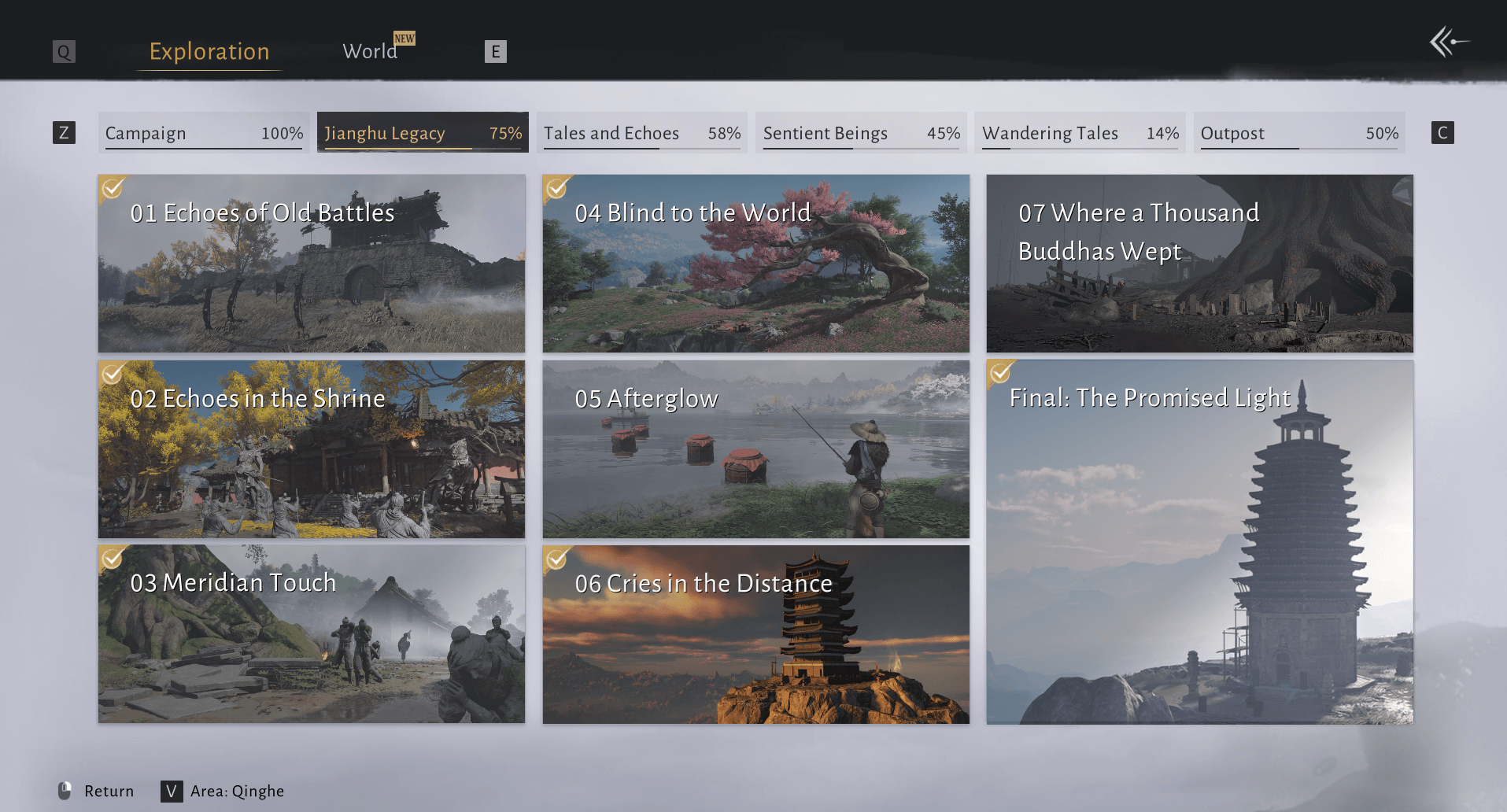Click the V key icon for area
Screen dimensions: 1507x812
(172, 791)
